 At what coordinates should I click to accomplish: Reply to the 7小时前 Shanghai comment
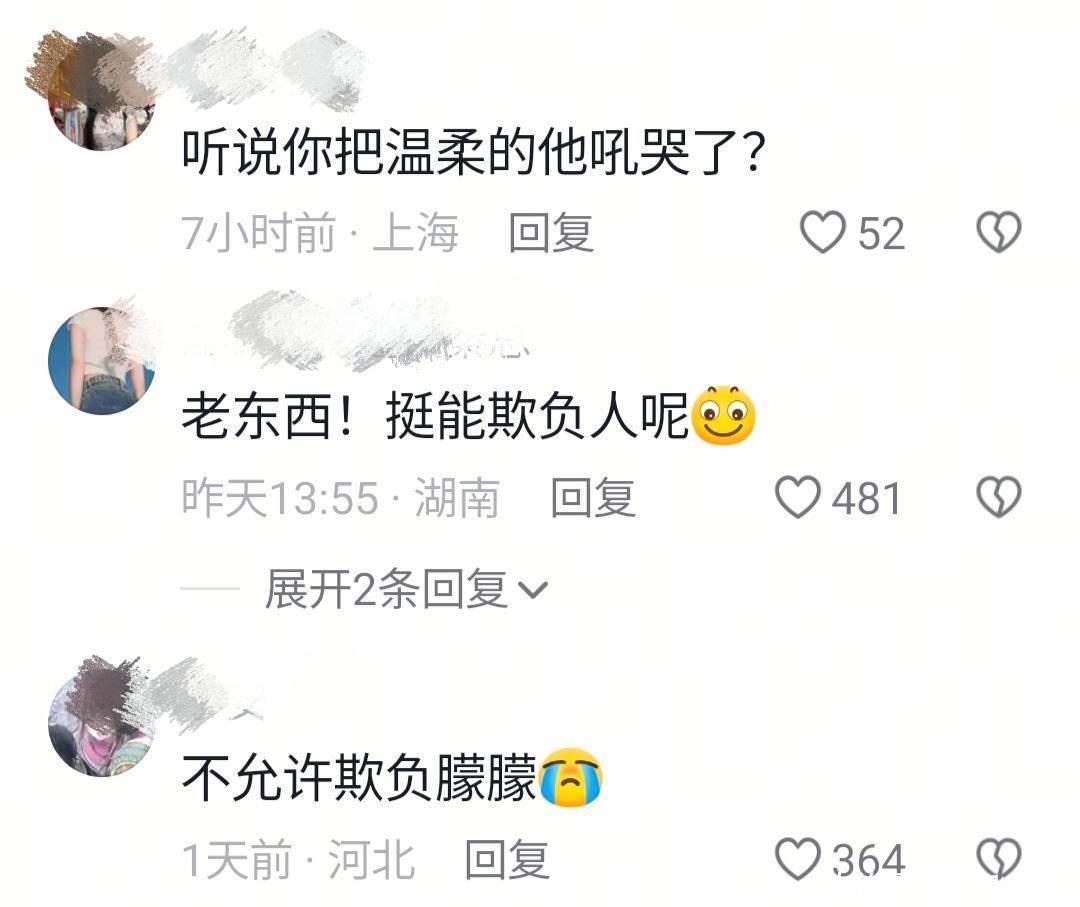(551, 233)
